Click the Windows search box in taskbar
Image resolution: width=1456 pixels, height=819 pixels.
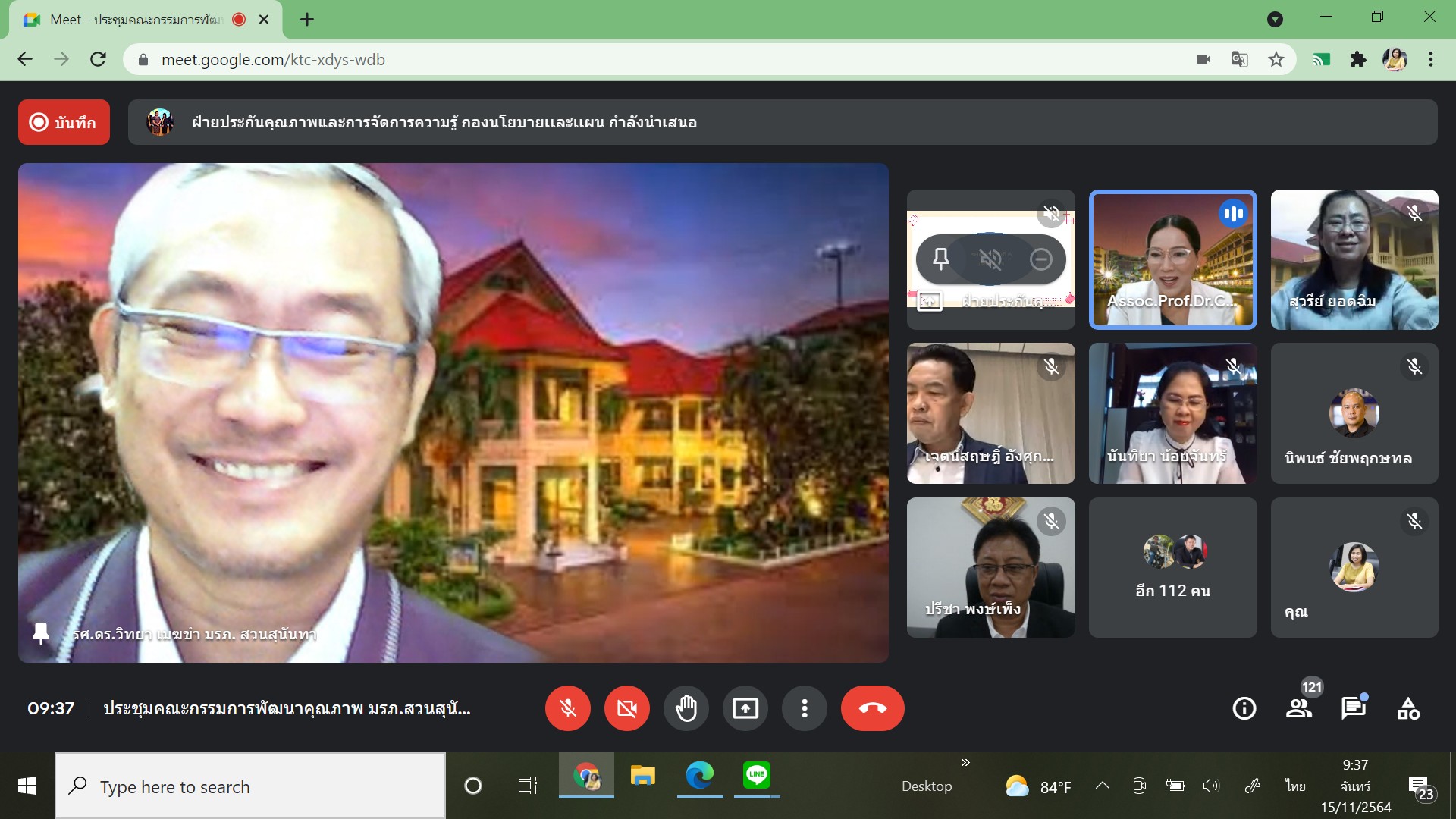250,786
